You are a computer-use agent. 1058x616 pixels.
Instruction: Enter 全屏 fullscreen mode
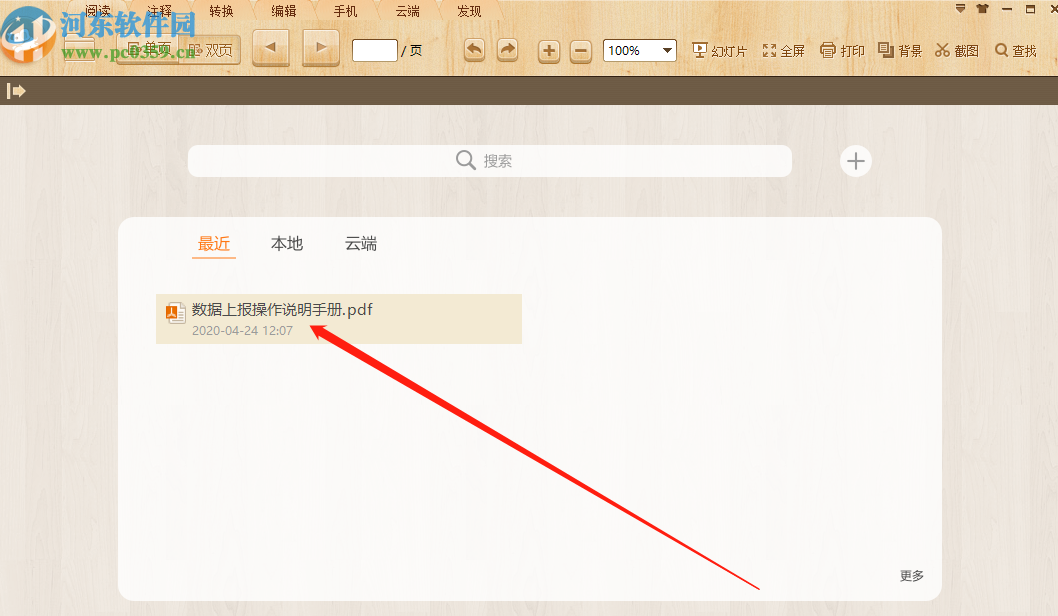pos(783,50)
